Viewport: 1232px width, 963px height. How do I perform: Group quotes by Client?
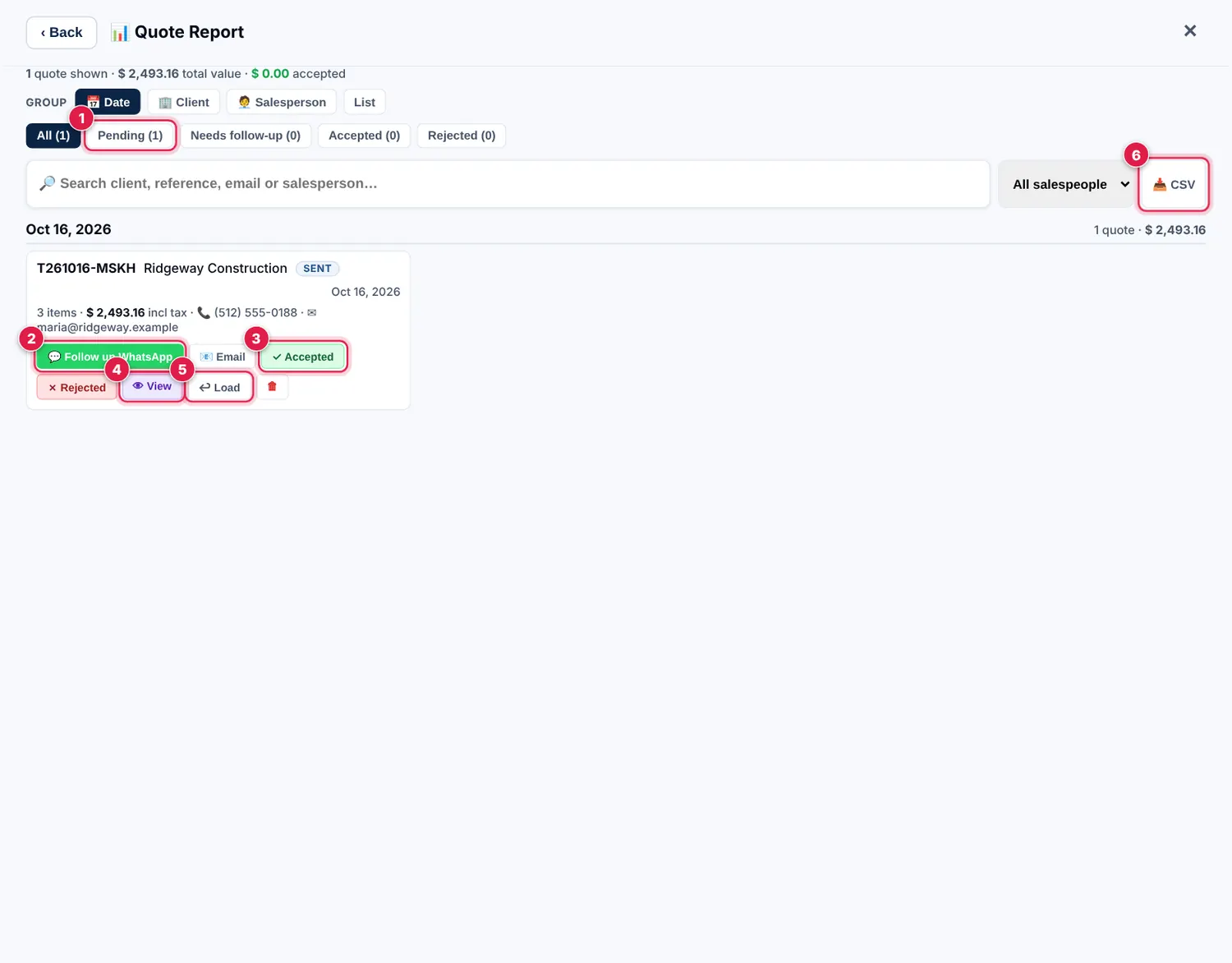tap(184, 102)
